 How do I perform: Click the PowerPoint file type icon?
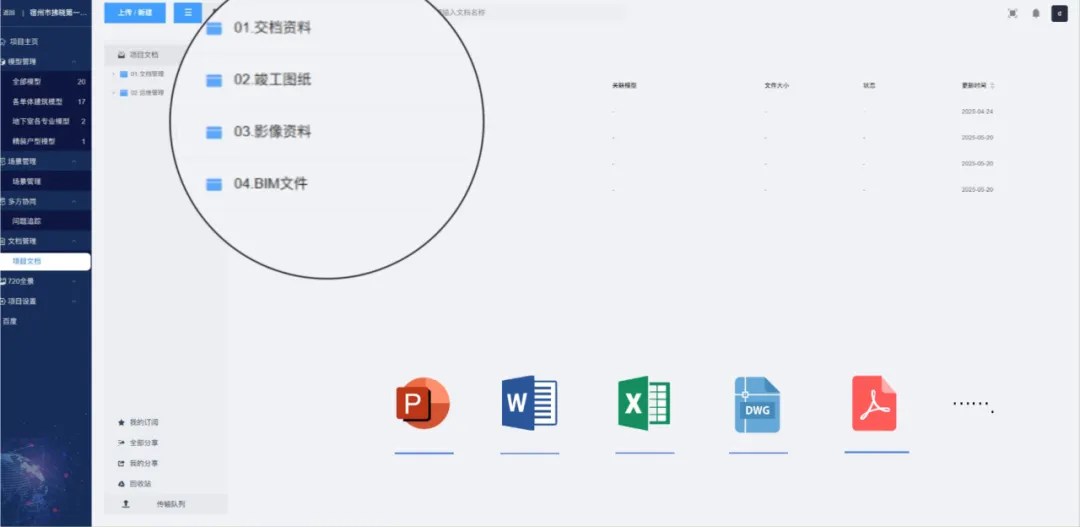tap(423, 404)
